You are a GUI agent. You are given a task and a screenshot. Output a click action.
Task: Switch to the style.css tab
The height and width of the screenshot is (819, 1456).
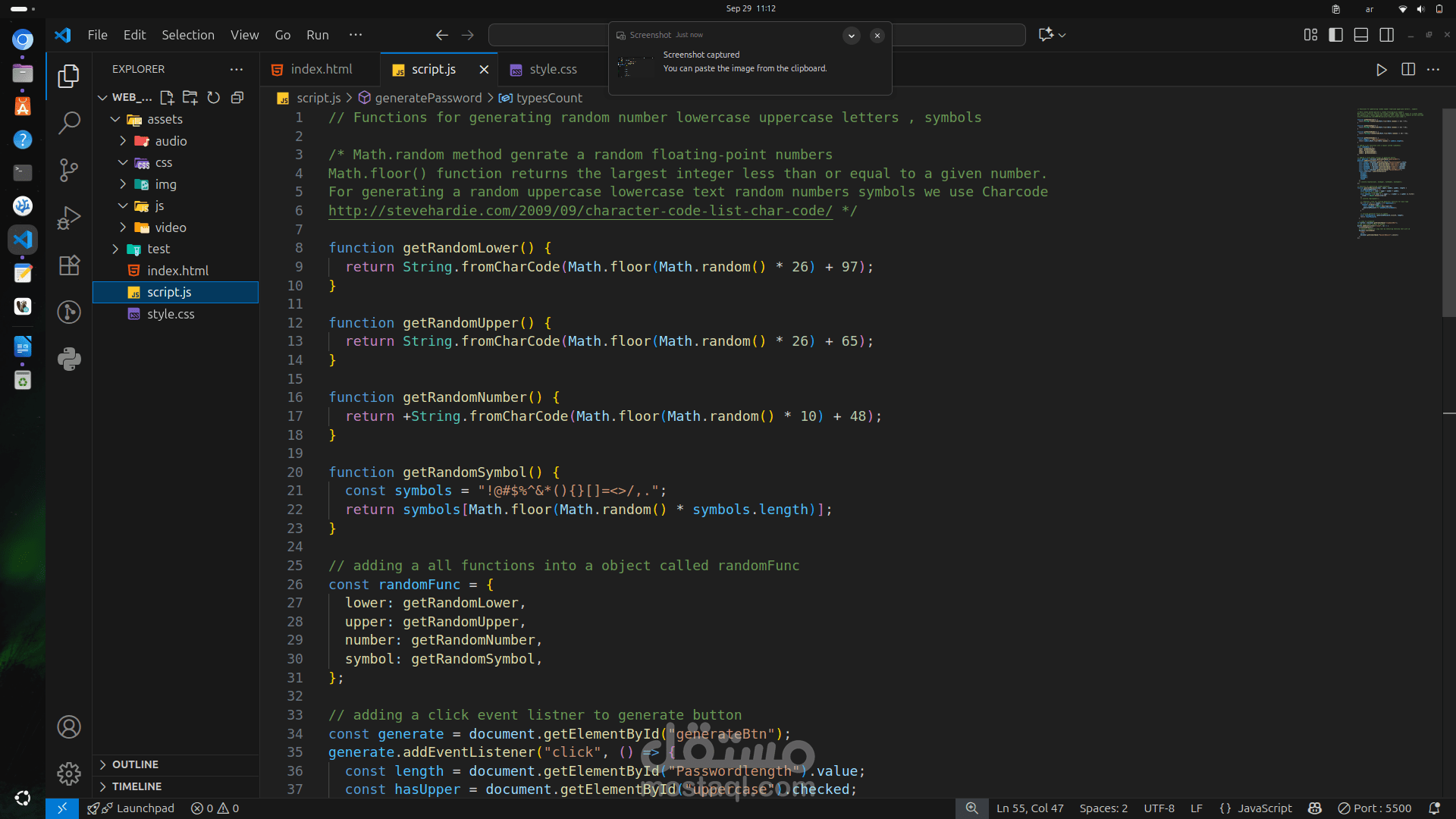[553, 70]
